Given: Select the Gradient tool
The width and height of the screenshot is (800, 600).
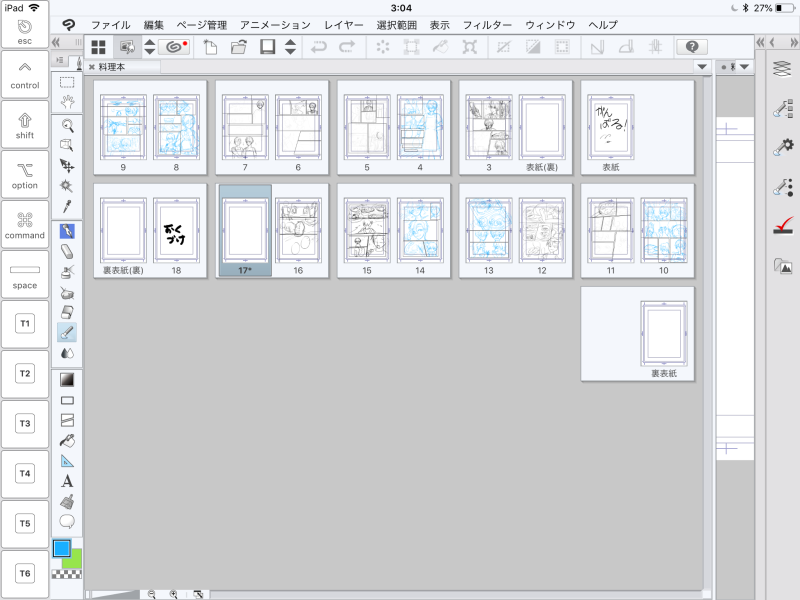Looking at the screenshot, I should click(x=67, y=380).
